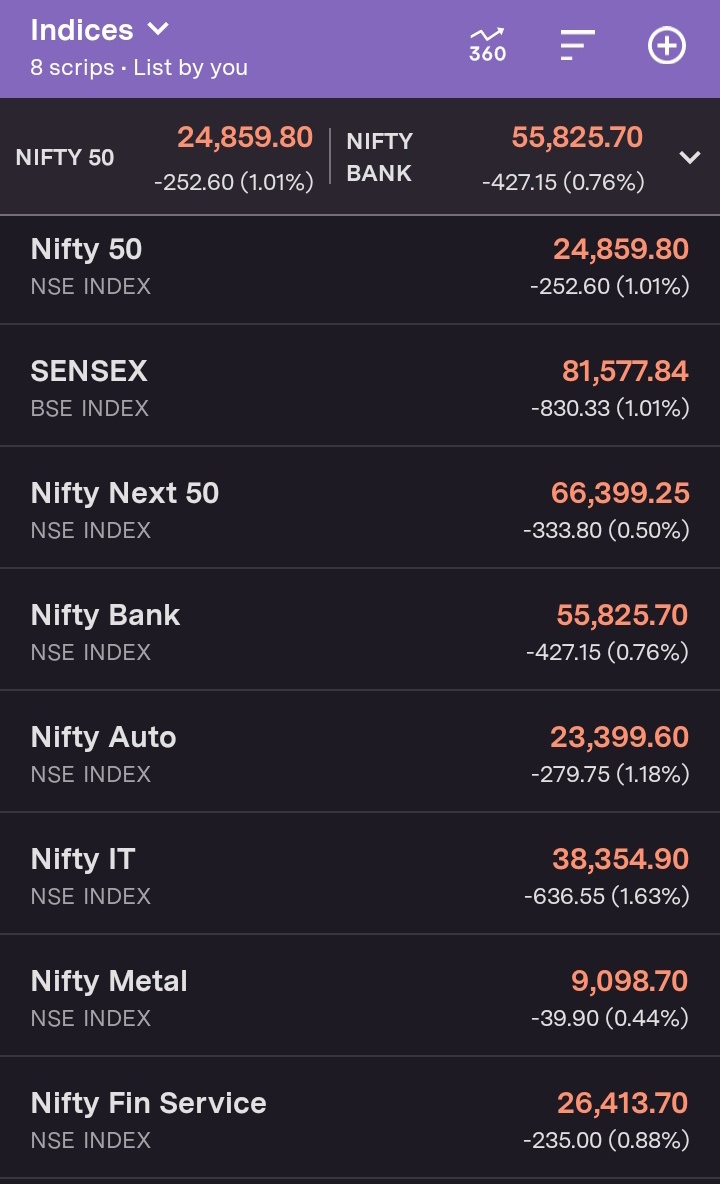The image size is (720, 1184).
Task: Tap Nifty Auto change -279.75 (1.18%)
Action: pos(610,774)
